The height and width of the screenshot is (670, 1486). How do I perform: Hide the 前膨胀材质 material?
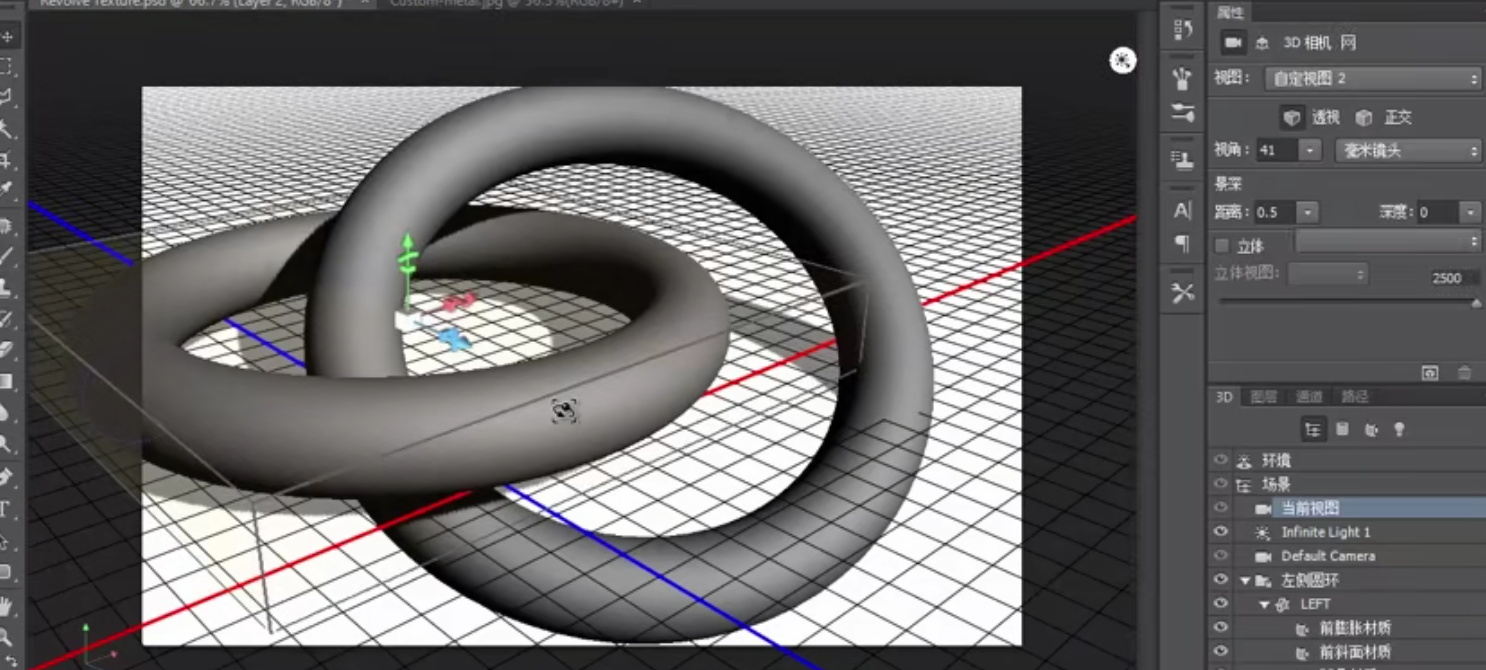pyautogui.click(x=1220, y=628)
